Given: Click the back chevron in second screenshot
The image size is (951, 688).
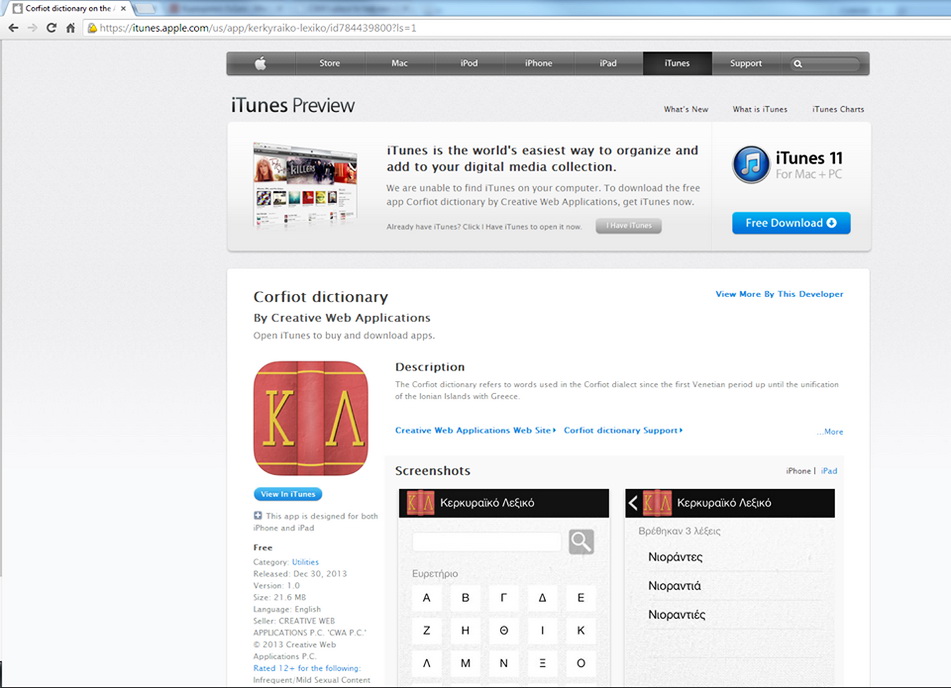Looking at the screenshot, I should click(633, 503).
